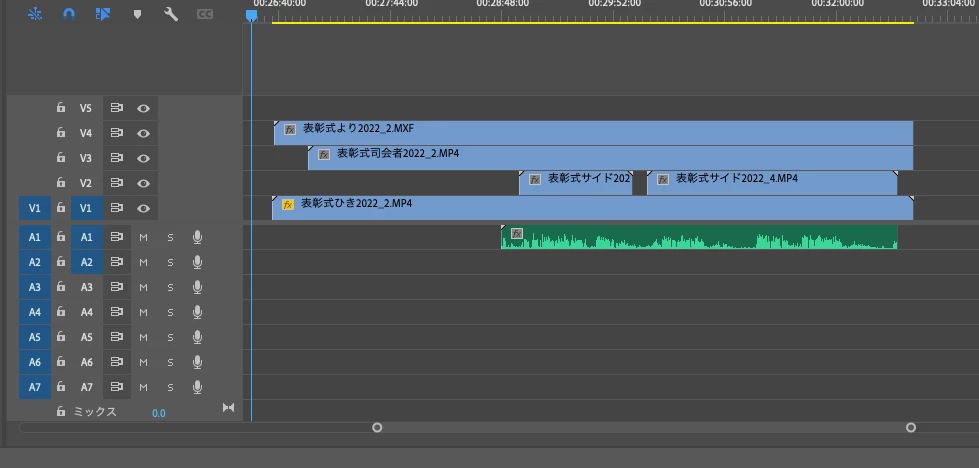Toggle track lock on A5
979x468 pixels.
point(61,337)
